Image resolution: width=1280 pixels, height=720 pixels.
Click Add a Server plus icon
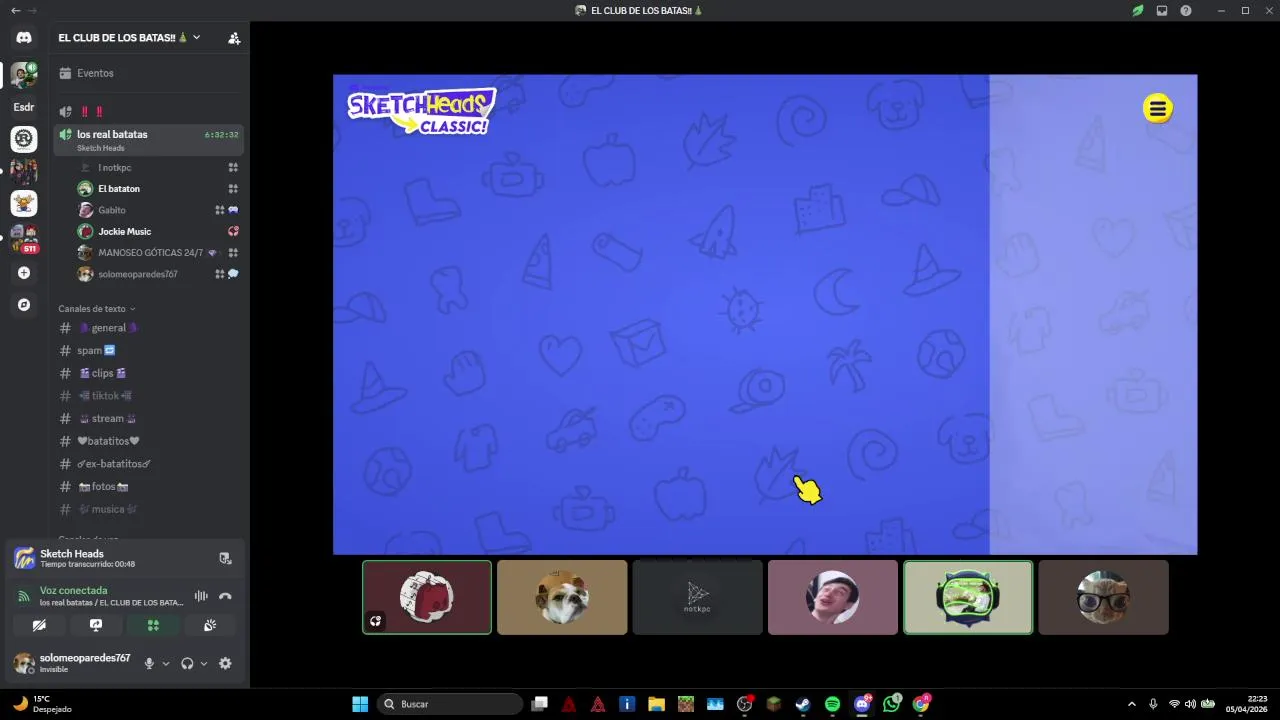pyautogui.click(x=24, y=273)
